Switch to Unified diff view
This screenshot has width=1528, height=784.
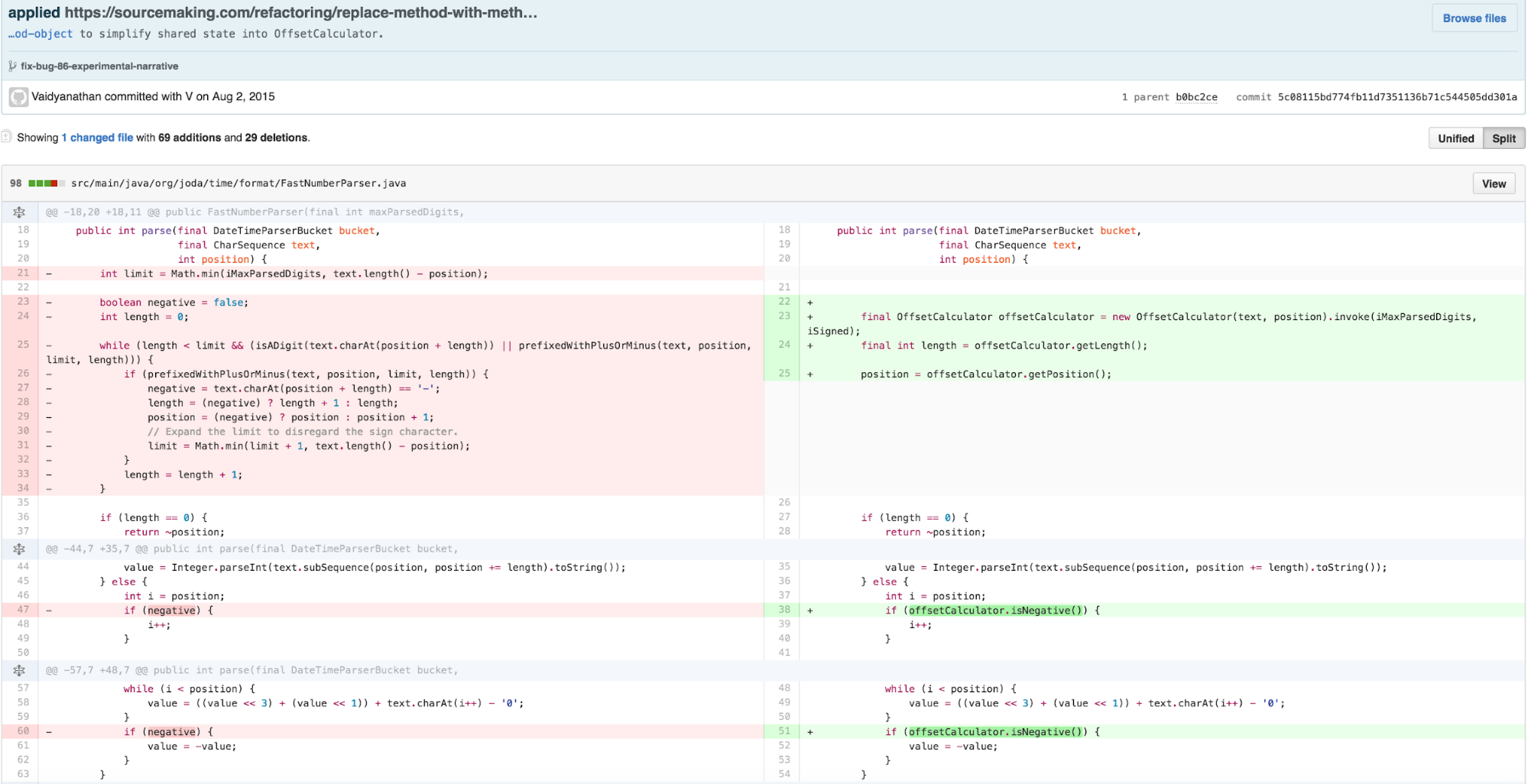(1455, 138)
